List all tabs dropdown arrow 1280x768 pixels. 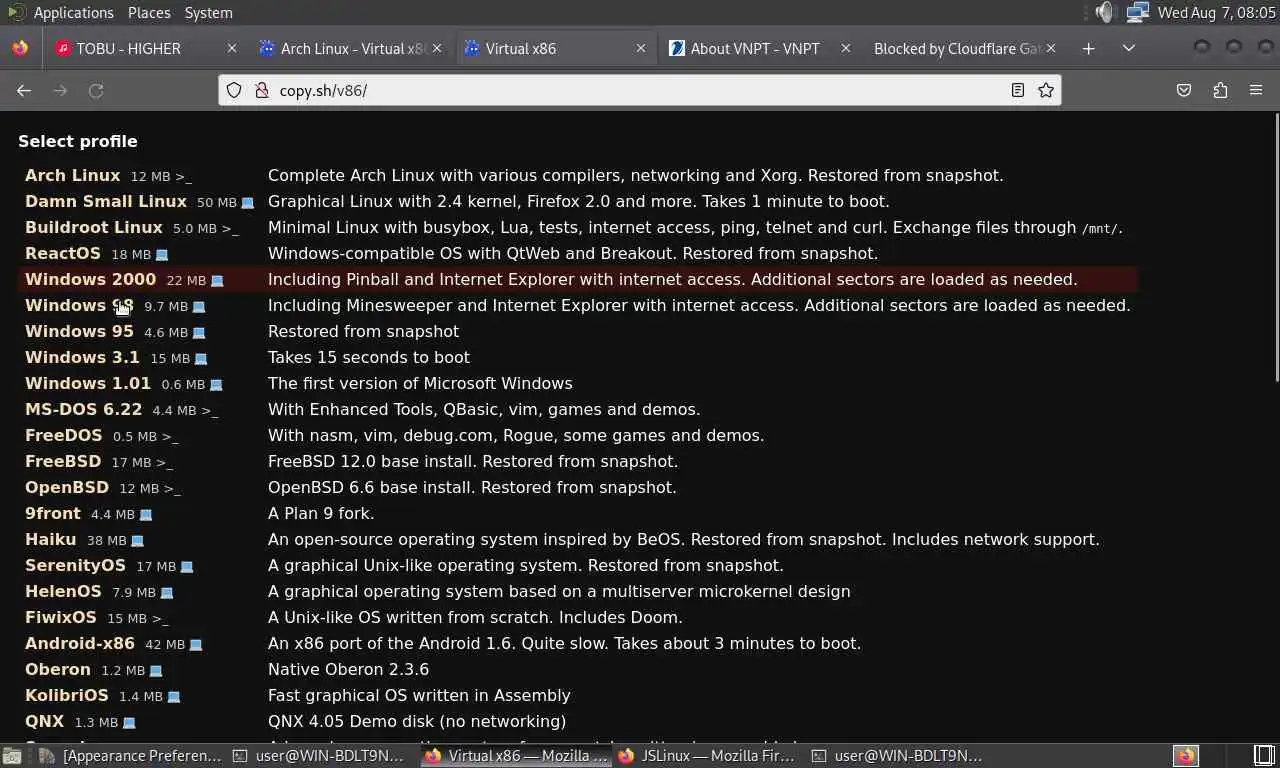click(x=1129, y=48)
